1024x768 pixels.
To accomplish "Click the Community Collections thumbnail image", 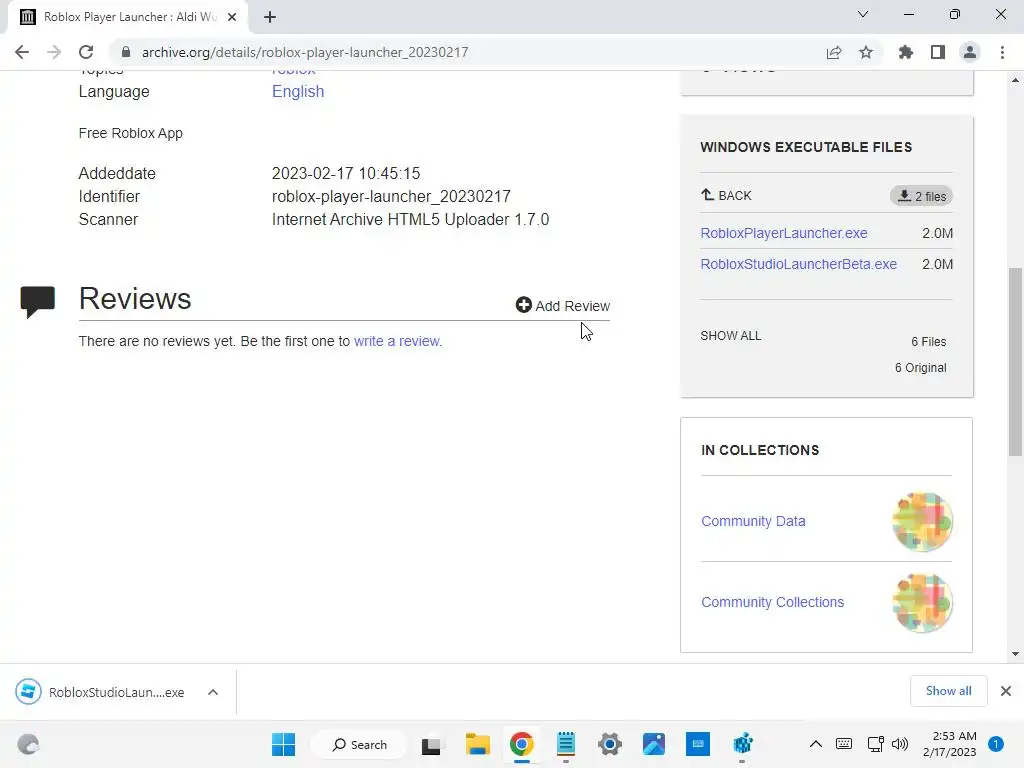I will pos(922,603).
